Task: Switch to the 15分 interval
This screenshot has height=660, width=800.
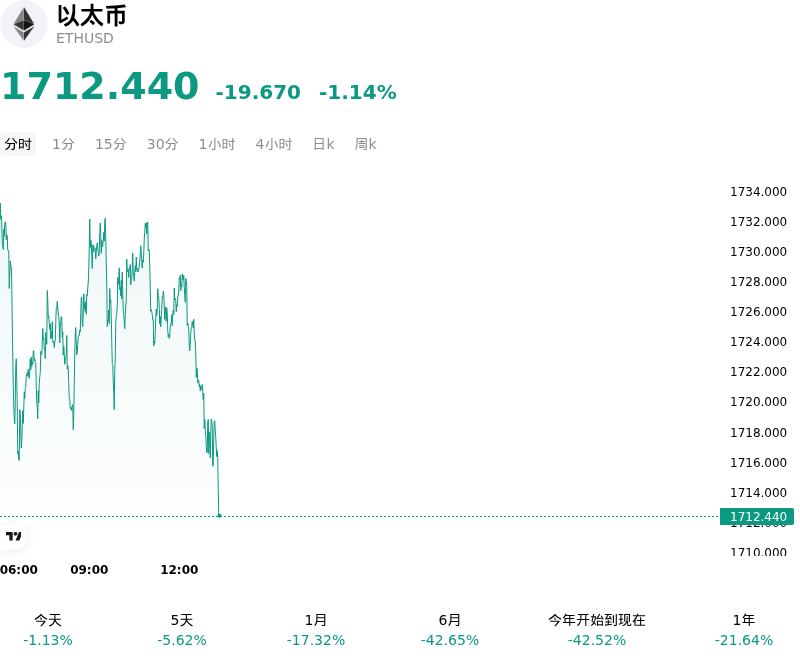Action: 111,144
